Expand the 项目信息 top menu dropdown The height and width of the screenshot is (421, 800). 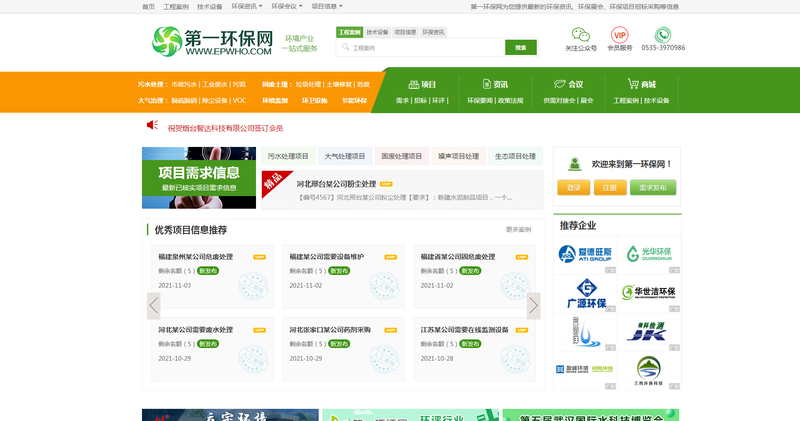(x=327, y=6)
